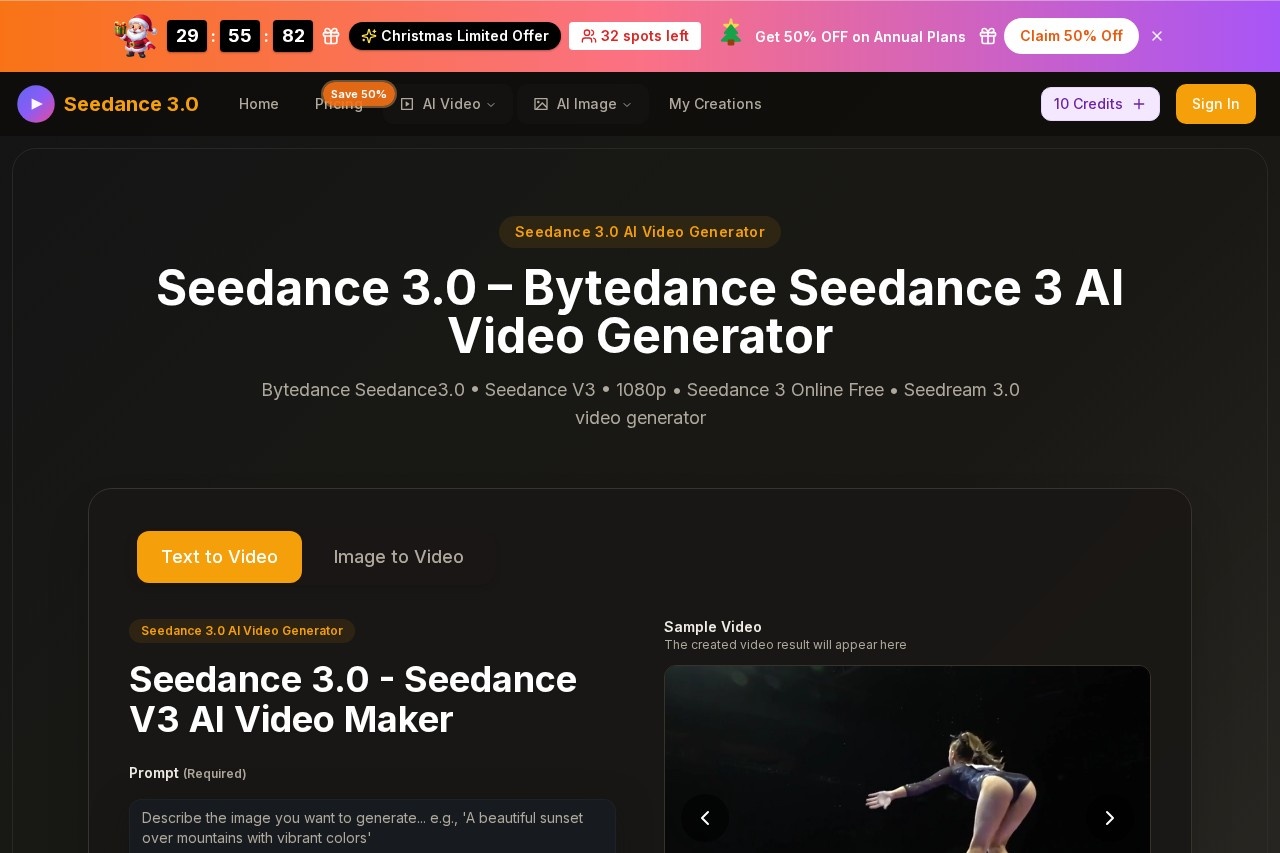Screen dimensions: 1280x853
Task: Click the countdown minutes value 55
Action: (240, 36)
